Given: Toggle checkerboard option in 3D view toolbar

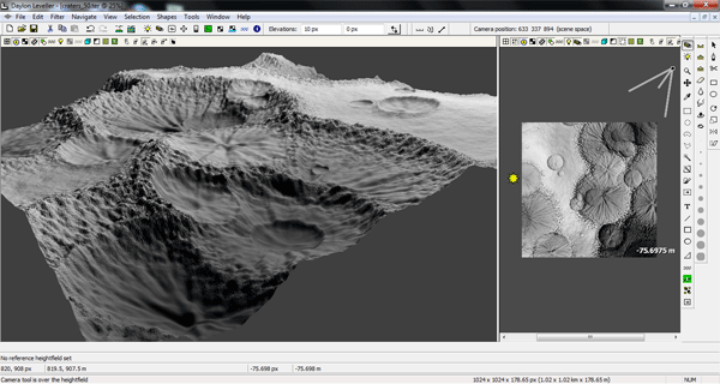Looking at the screenshot, I should 25,42.
